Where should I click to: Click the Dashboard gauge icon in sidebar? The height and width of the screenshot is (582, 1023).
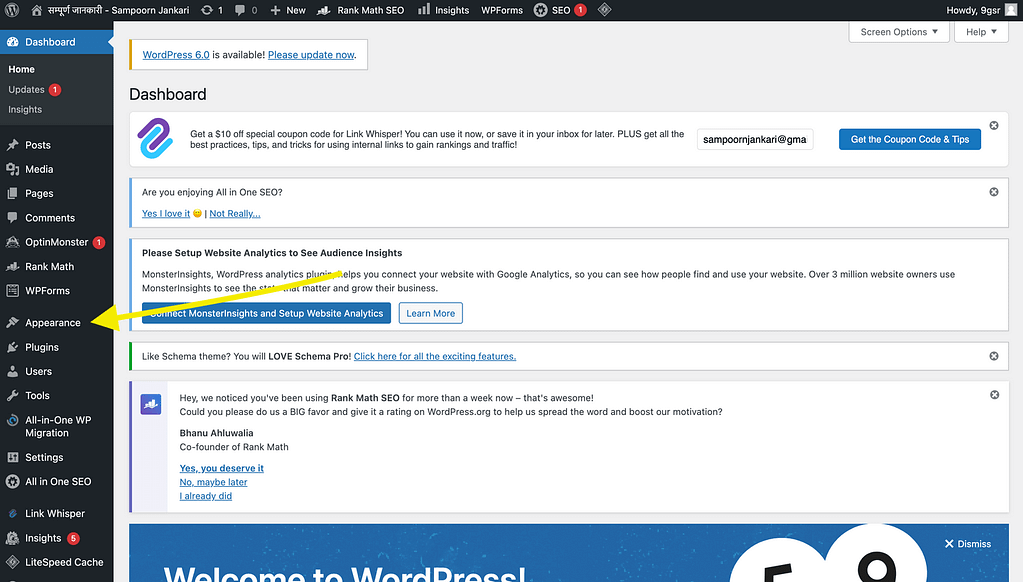pos(12,42)
